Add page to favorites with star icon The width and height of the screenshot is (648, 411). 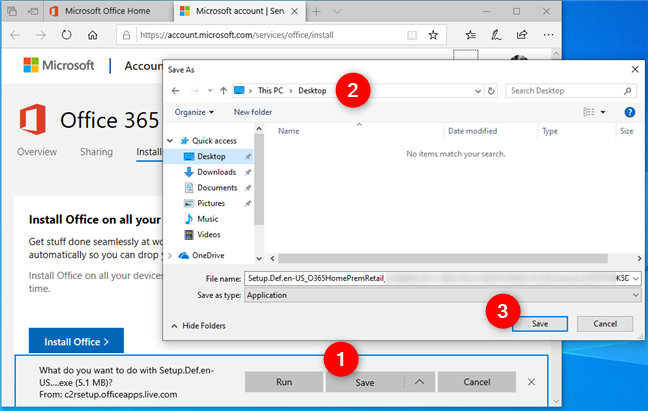[433, 34]
